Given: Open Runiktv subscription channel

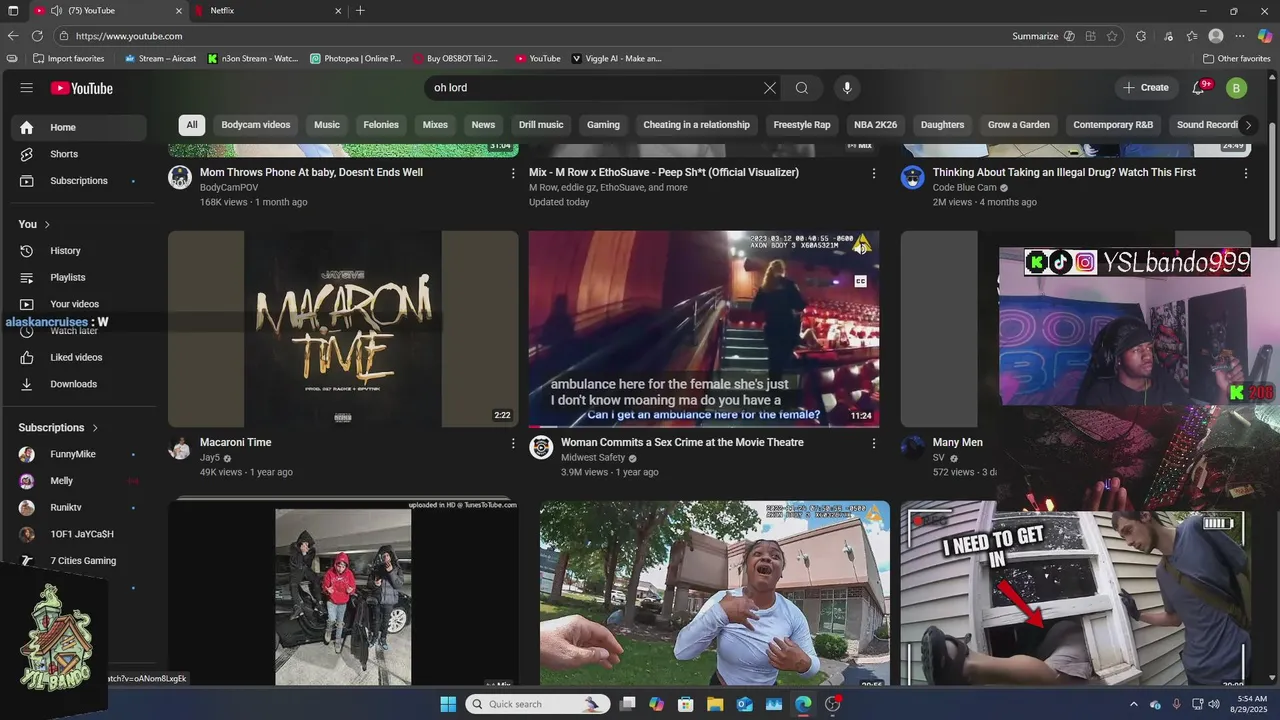Looking at the screenshot, I should (x=78, y=508).
